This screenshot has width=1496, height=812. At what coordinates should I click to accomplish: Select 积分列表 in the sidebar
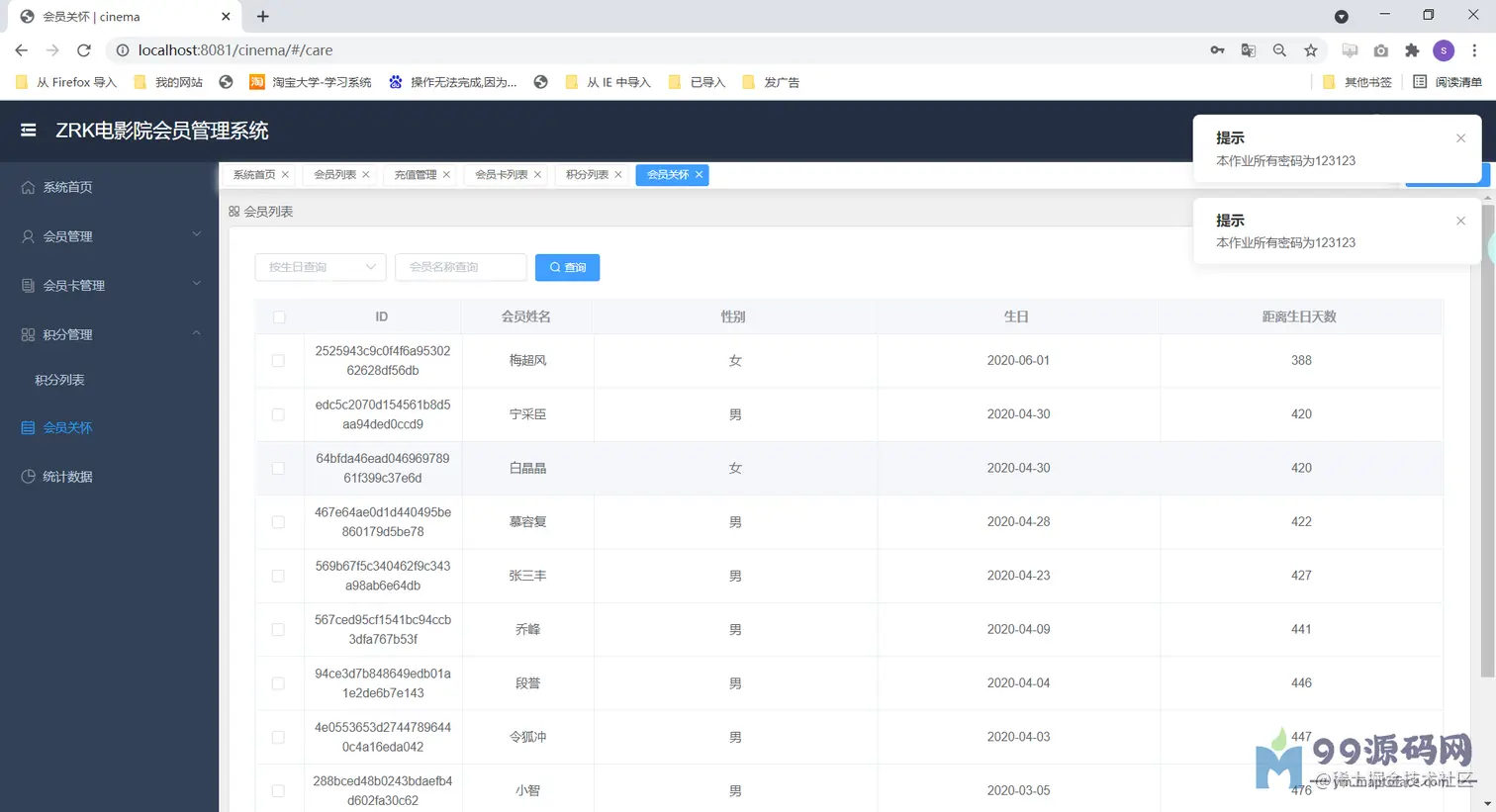coord(109,380)
